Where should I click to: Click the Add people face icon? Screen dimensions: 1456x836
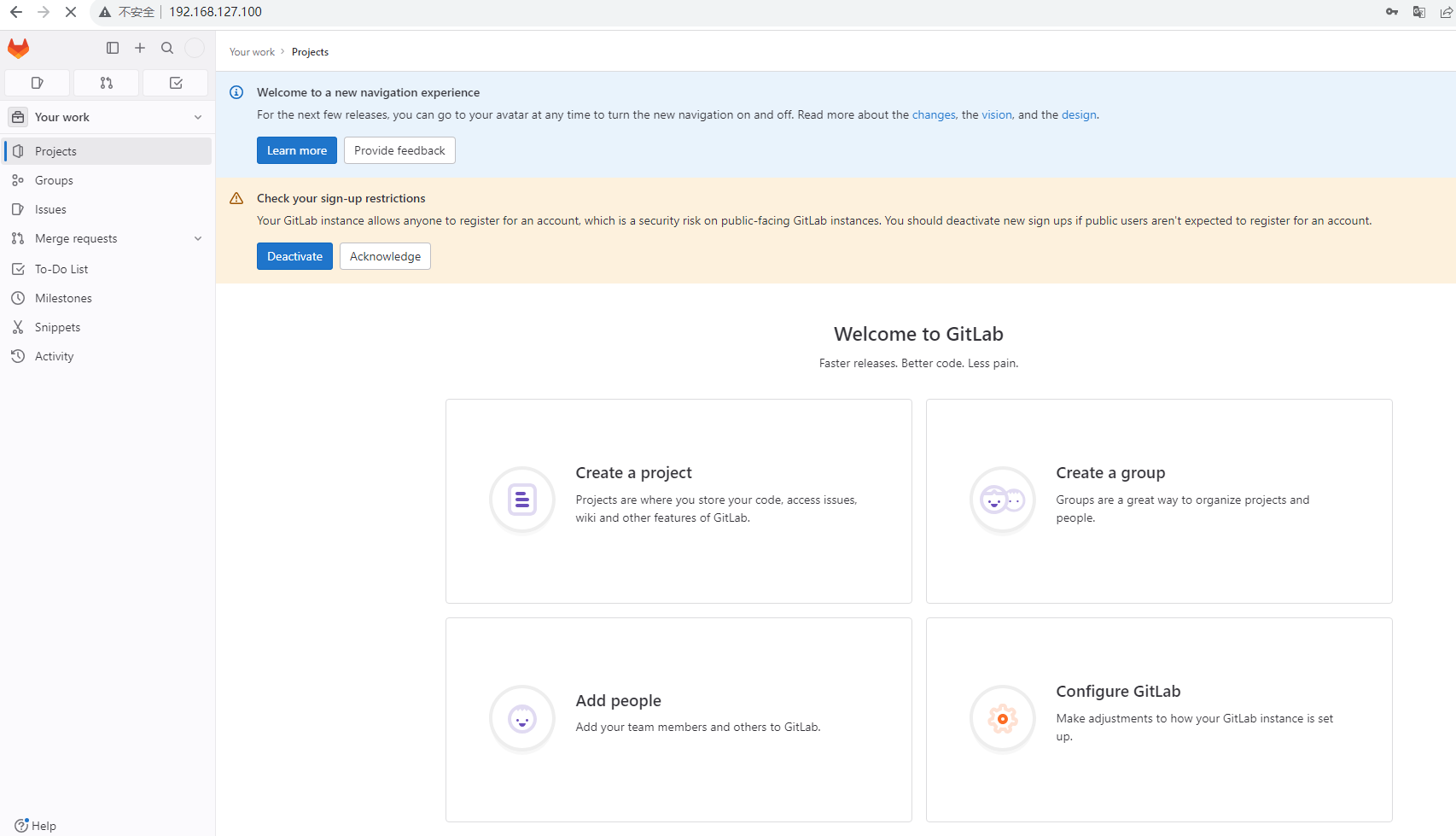[522, 719]
